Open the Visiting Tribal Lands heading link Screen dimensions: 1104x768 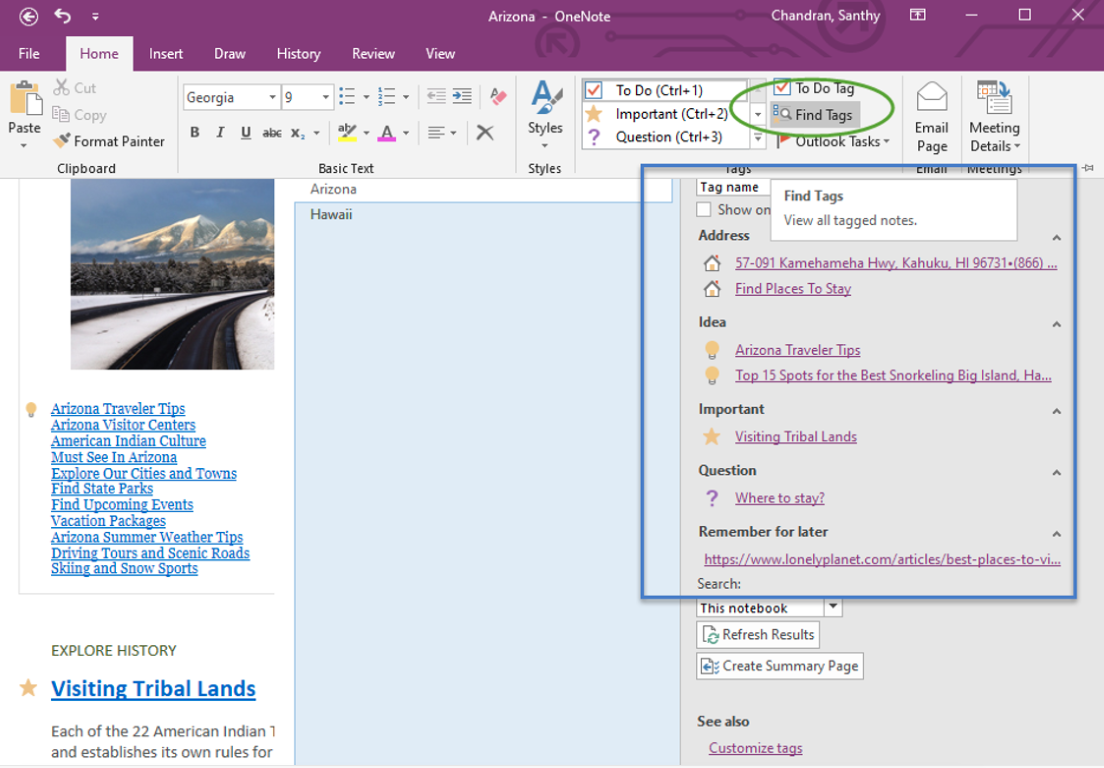tap(153, 688)
